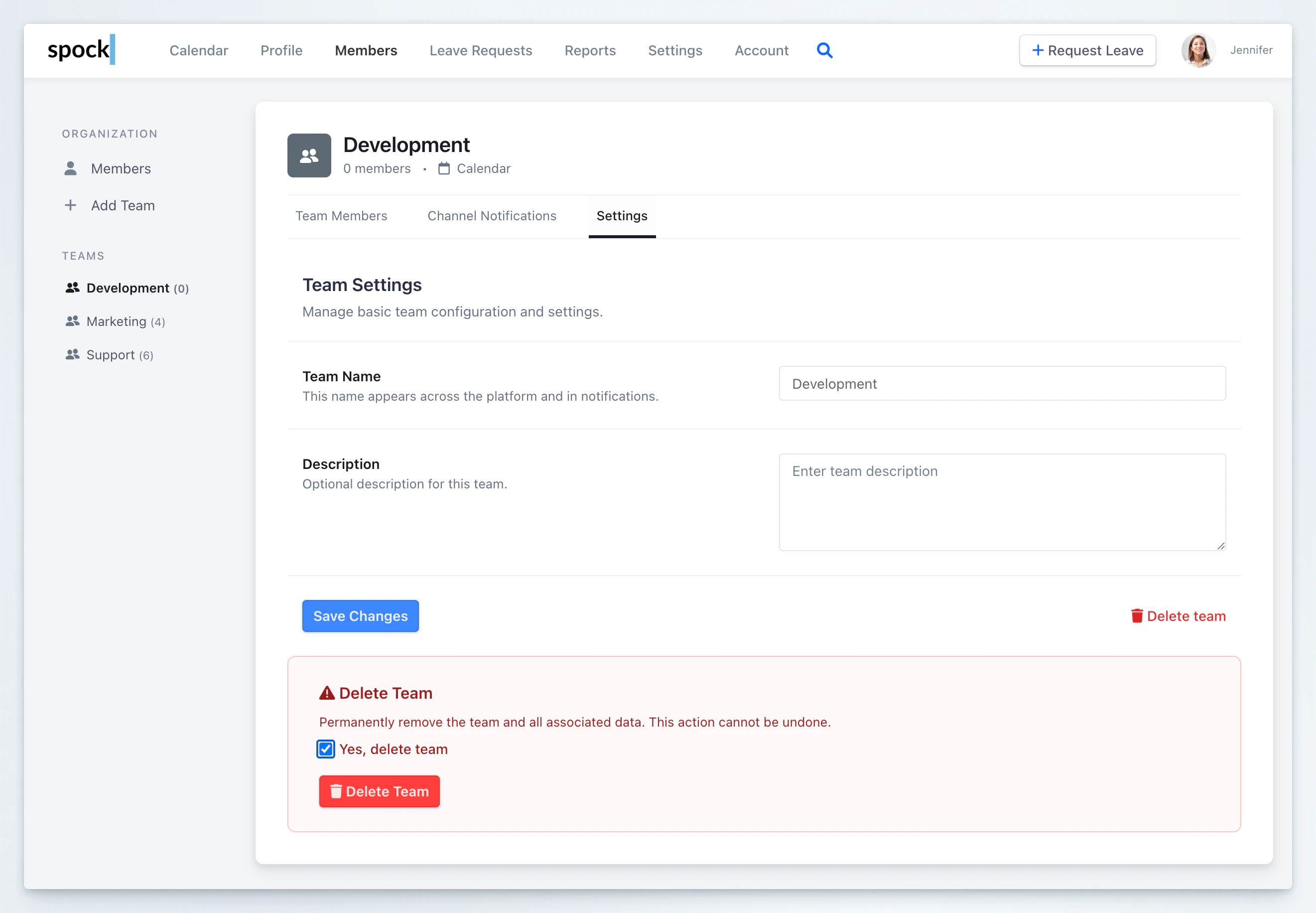Click the Request Leave button

(x=1087, y=50)
